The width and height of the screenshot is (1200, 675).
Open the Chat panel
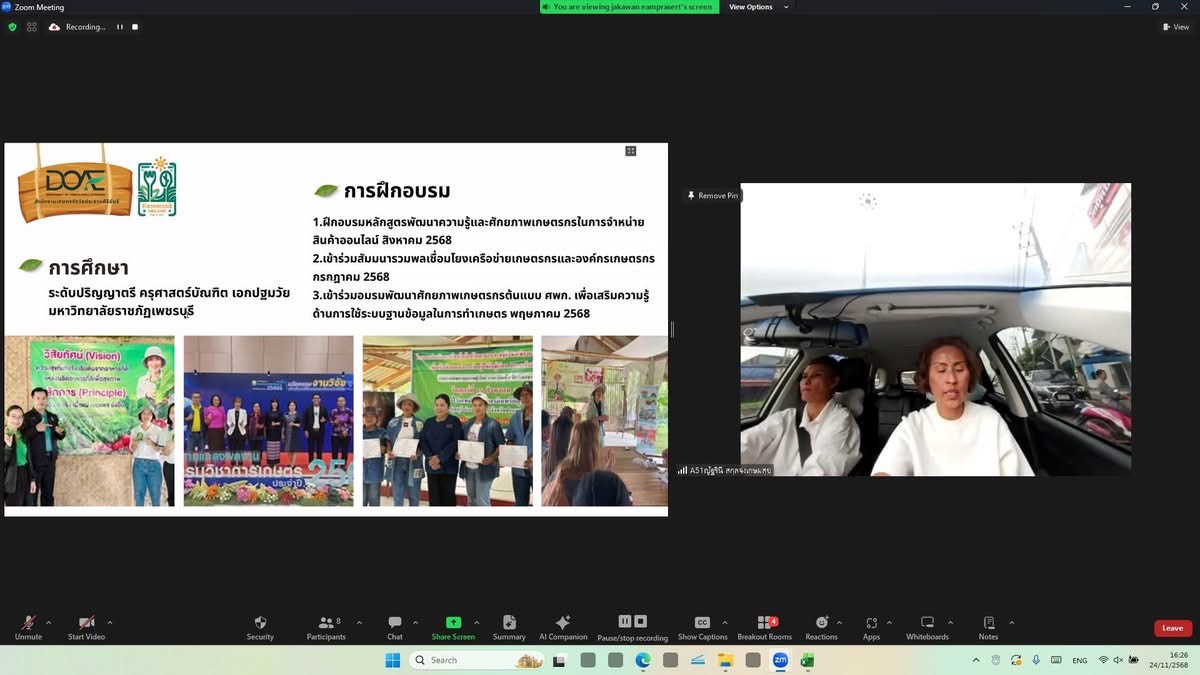click(395, 623)
